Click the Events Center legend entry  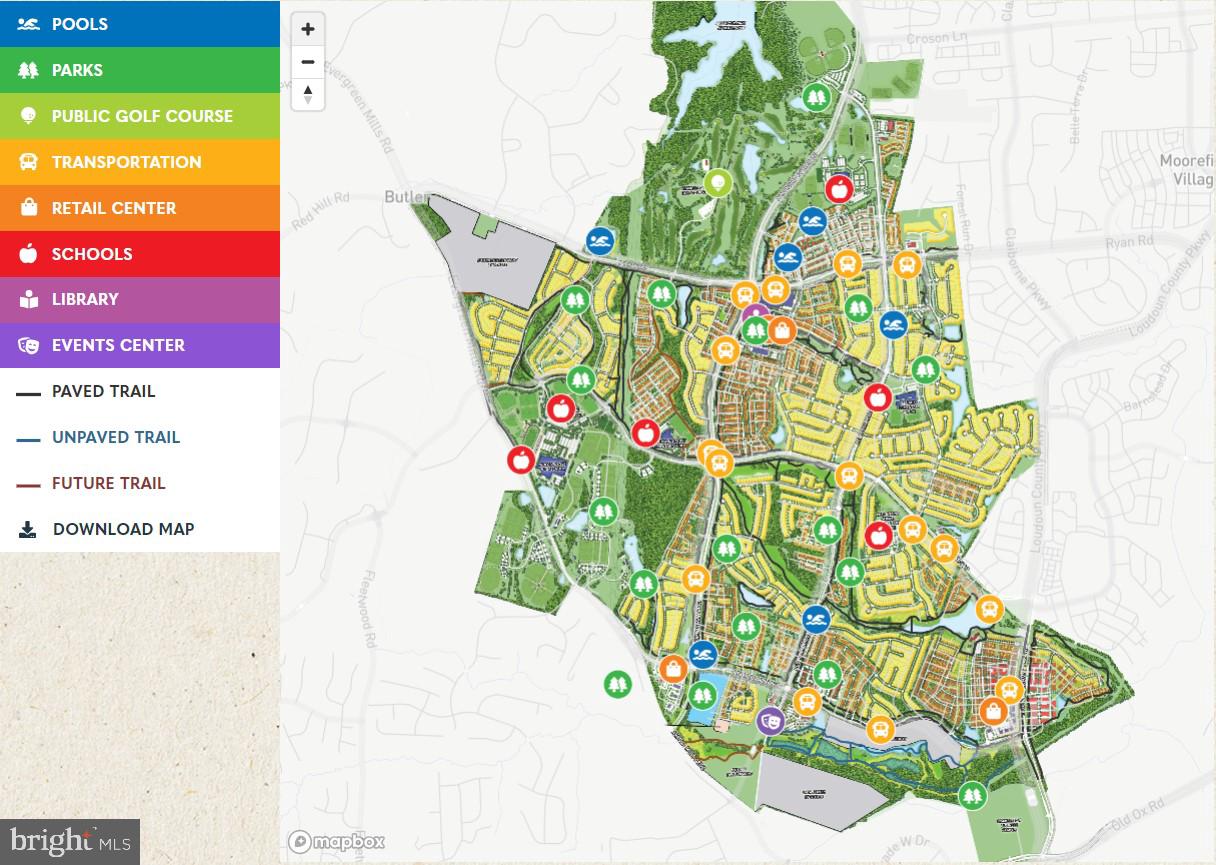[140, 345]
